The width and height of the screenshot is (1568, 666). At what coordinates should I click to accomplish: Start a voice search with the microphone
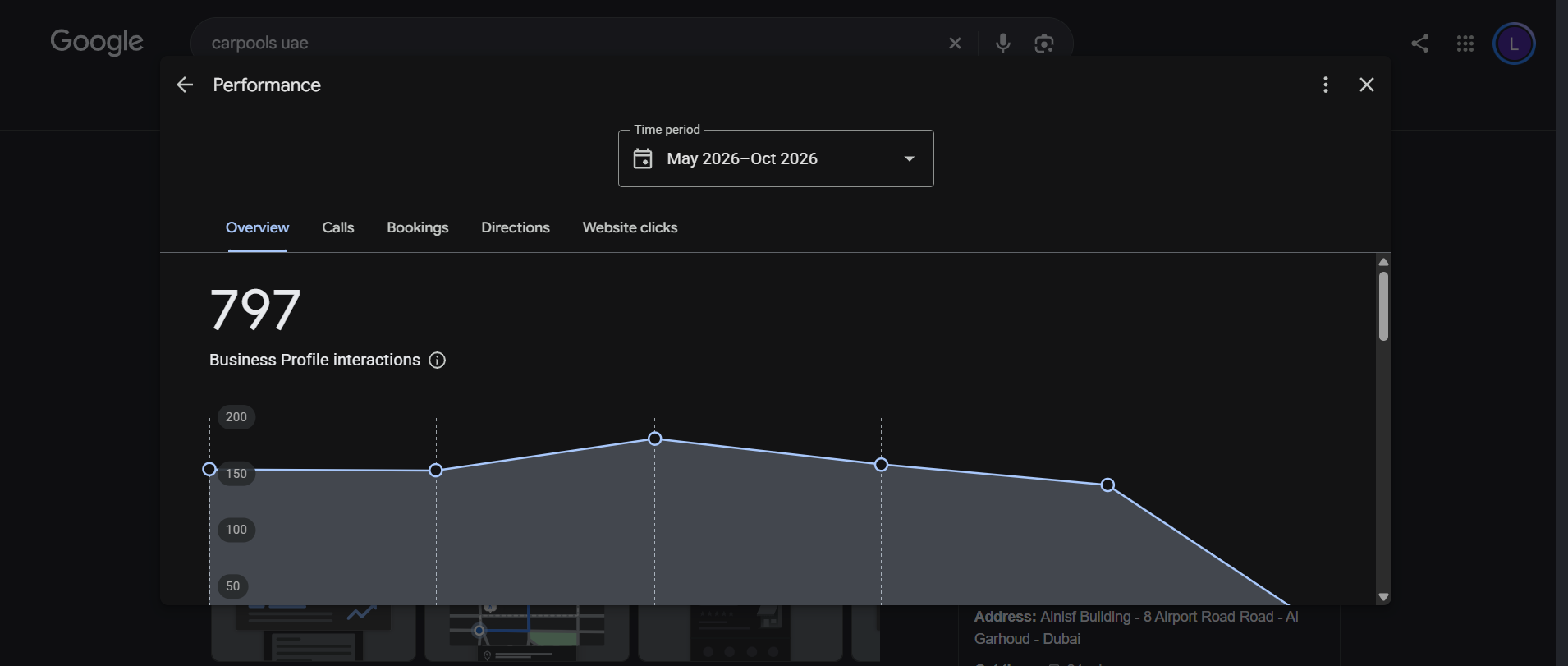tap(1003, 43)
